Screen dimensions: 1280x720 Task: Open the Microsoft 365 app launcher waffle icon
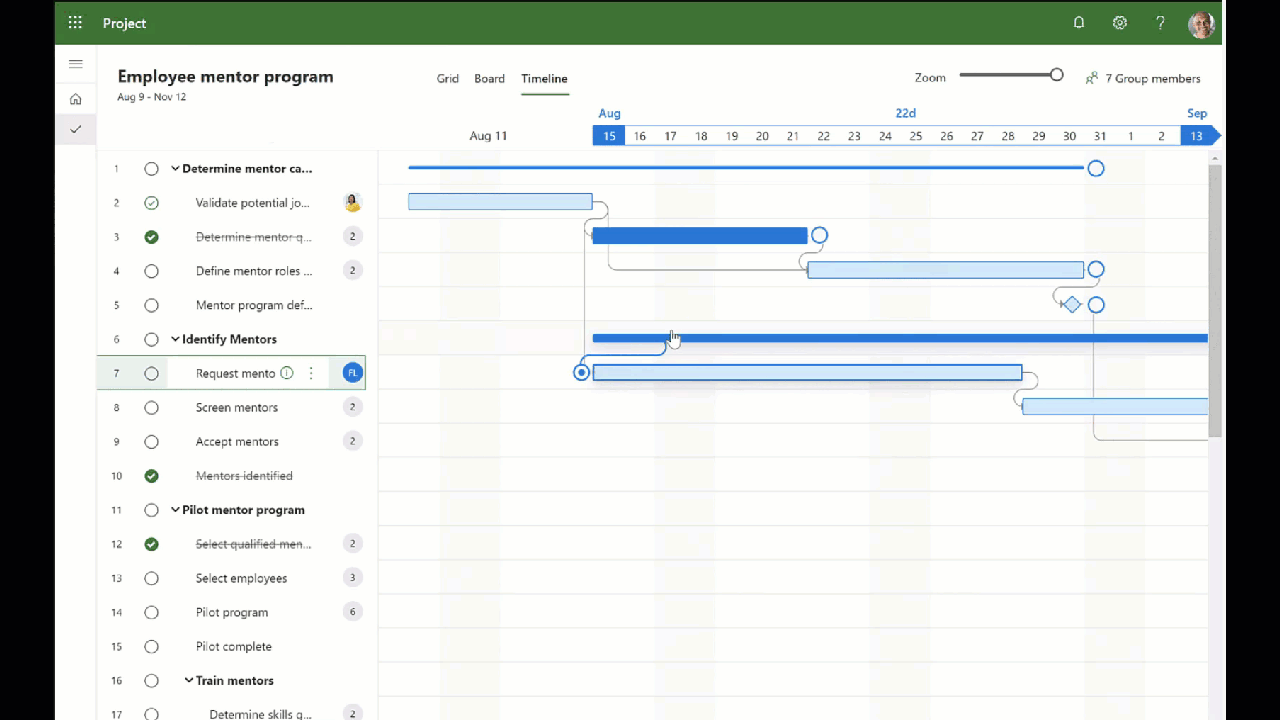(x=74, y=22)
